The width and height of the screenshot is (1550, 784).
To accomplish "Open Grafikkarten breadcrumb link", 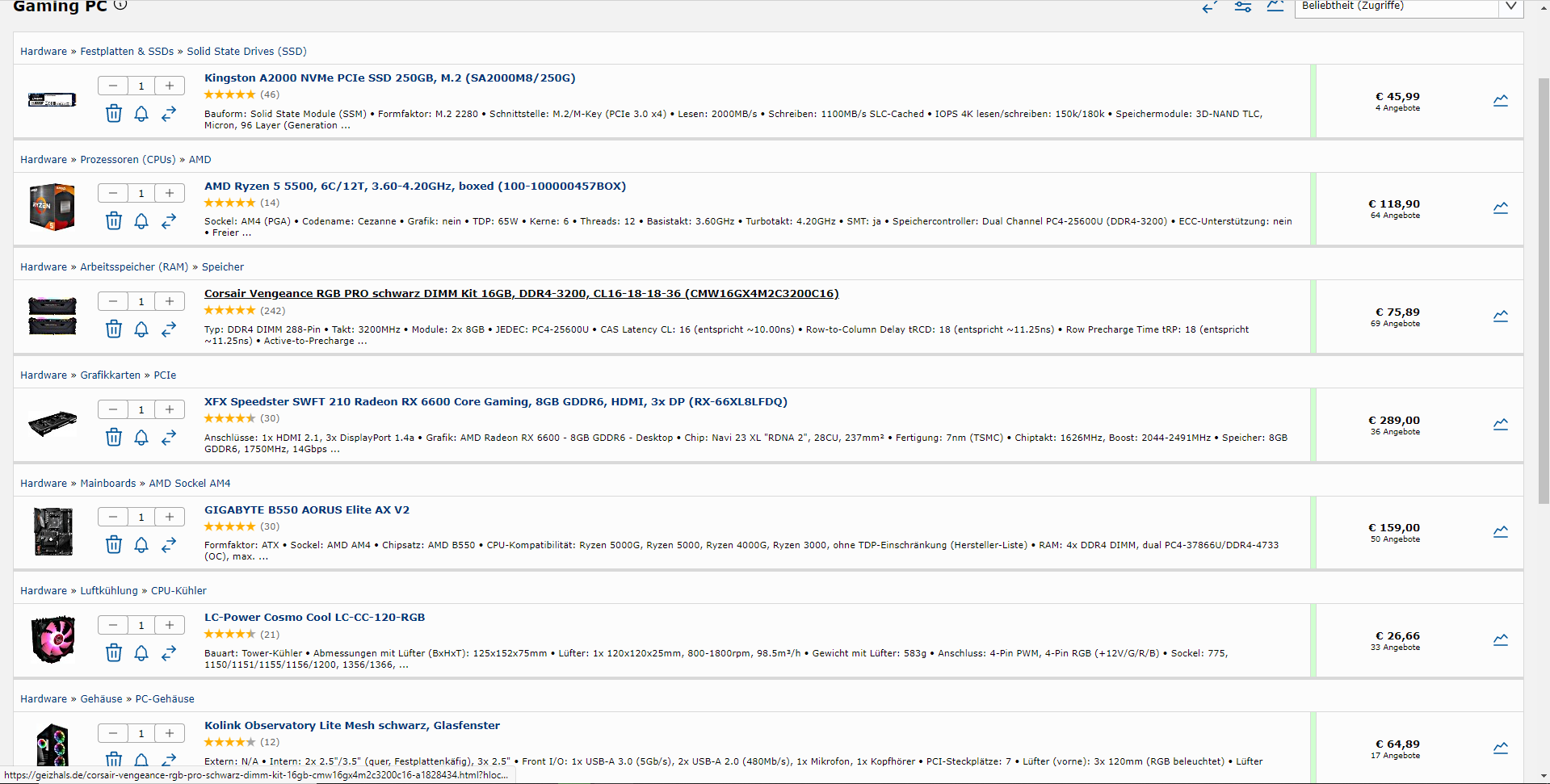I will pyautogui.click(x=111, y=375).
